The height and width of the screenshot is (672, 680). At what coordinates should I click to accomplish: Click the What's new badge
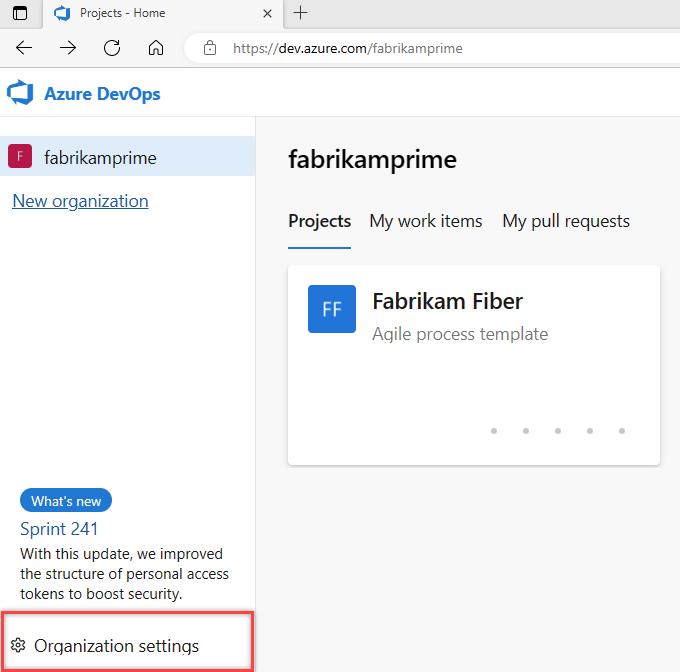[x=66, y=501]
